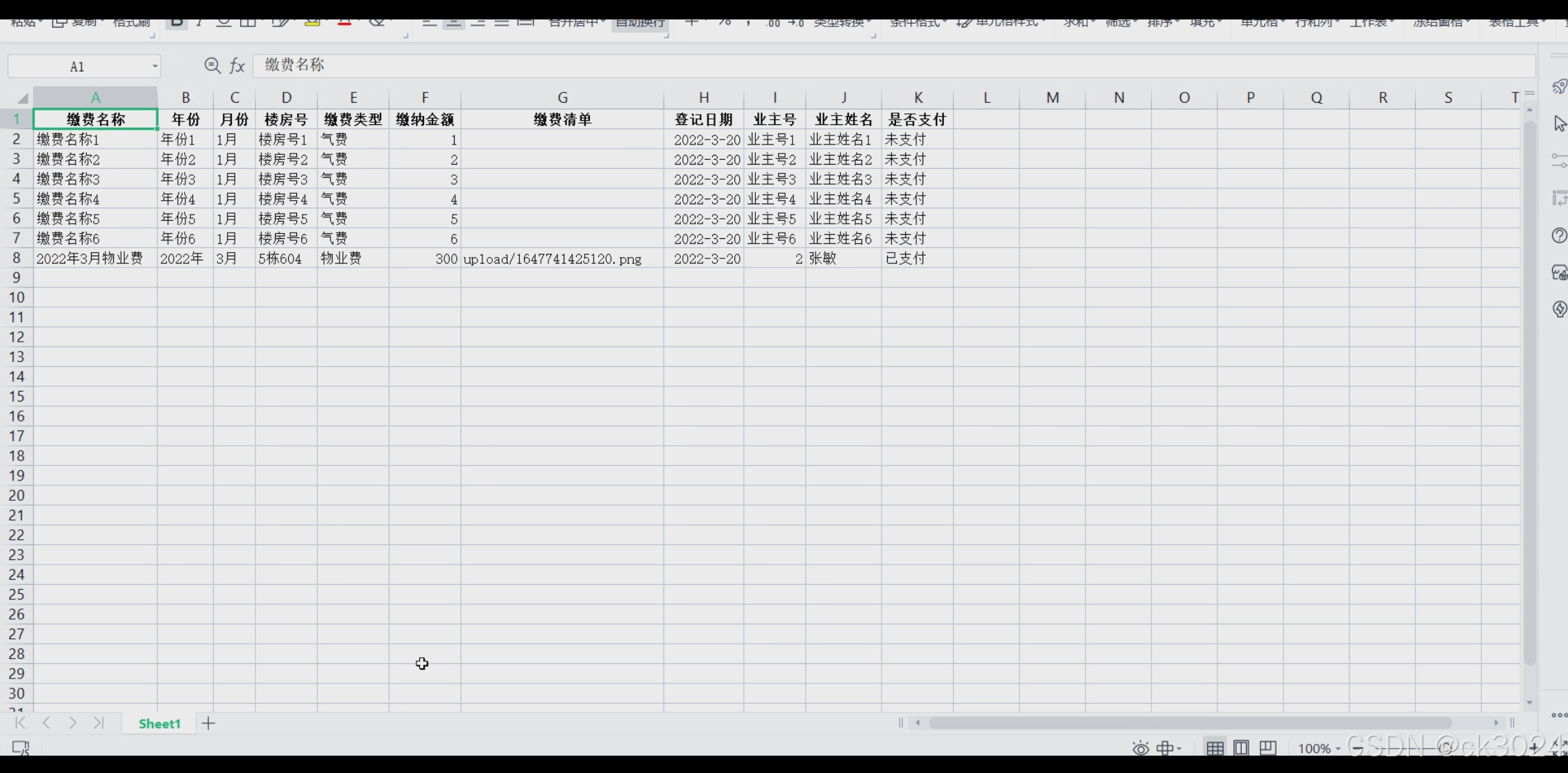Click into the formula bar input field

pyautogui.click(x=833, y=65)
